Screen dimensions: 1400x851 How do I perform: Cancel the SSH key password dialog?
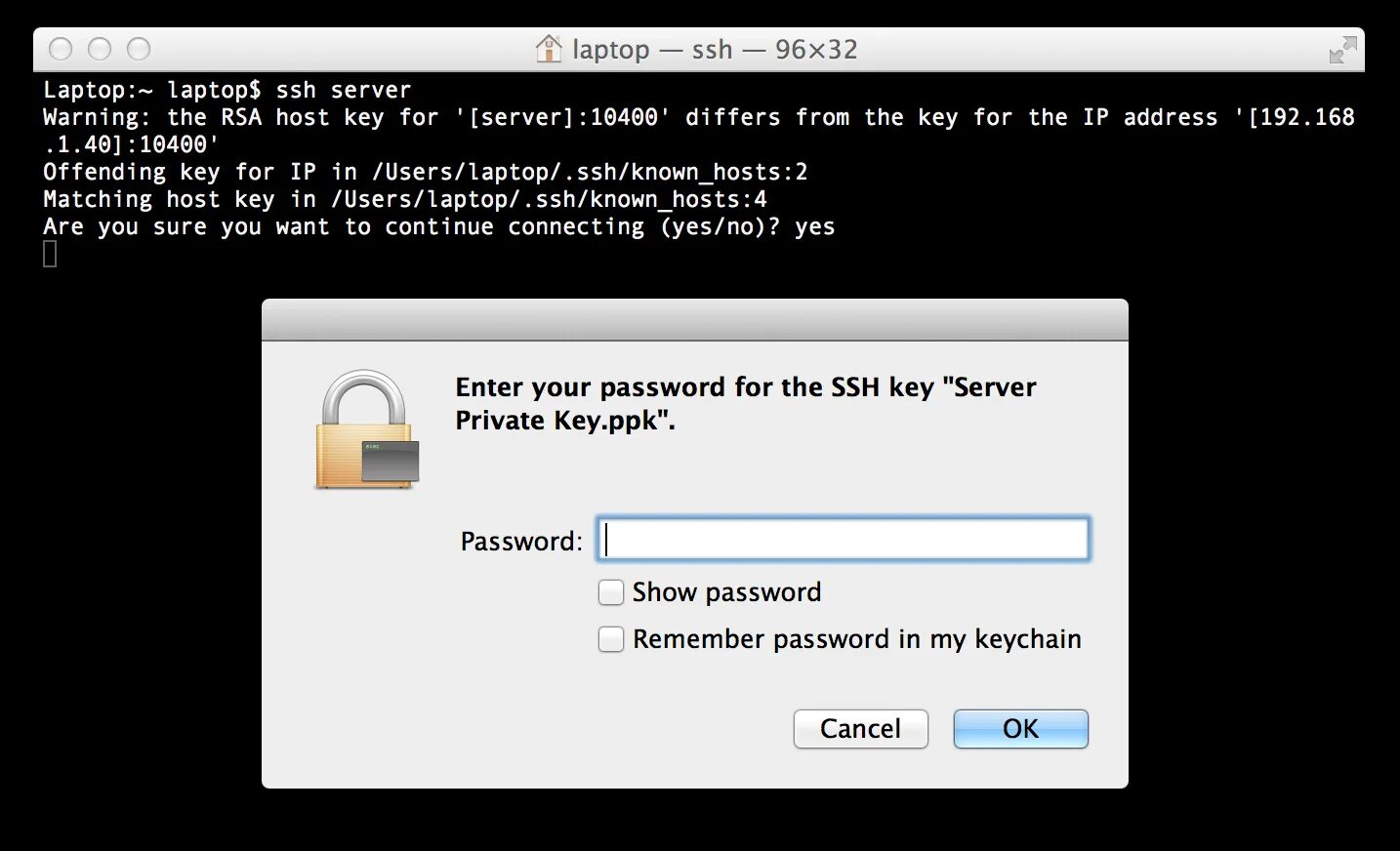coord(860,729)
